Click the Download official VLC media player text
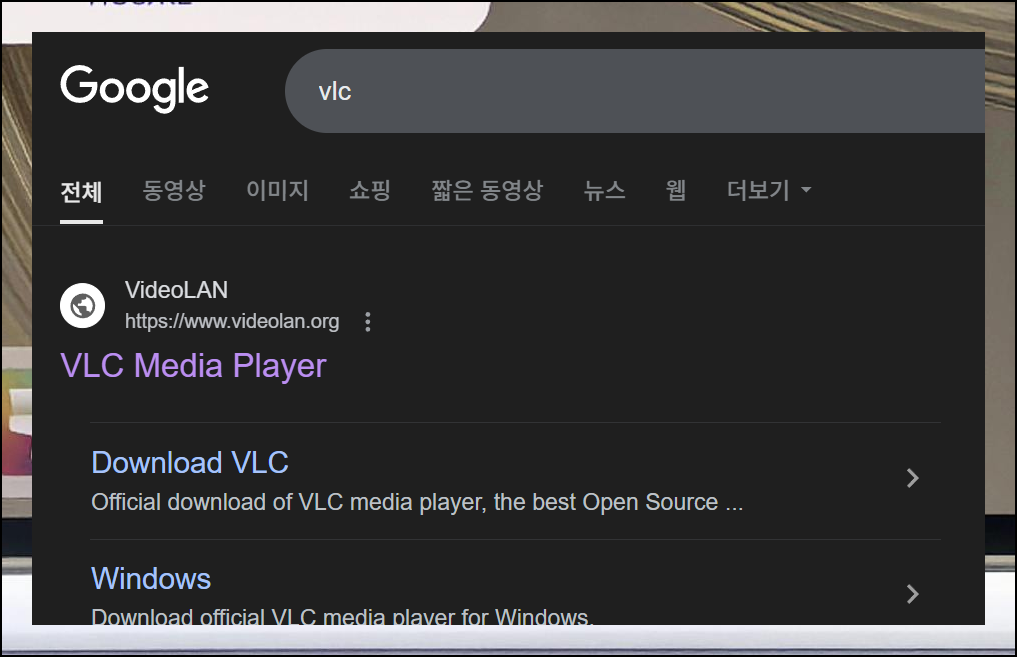1017x657 pixels. [x=342, y=616]
